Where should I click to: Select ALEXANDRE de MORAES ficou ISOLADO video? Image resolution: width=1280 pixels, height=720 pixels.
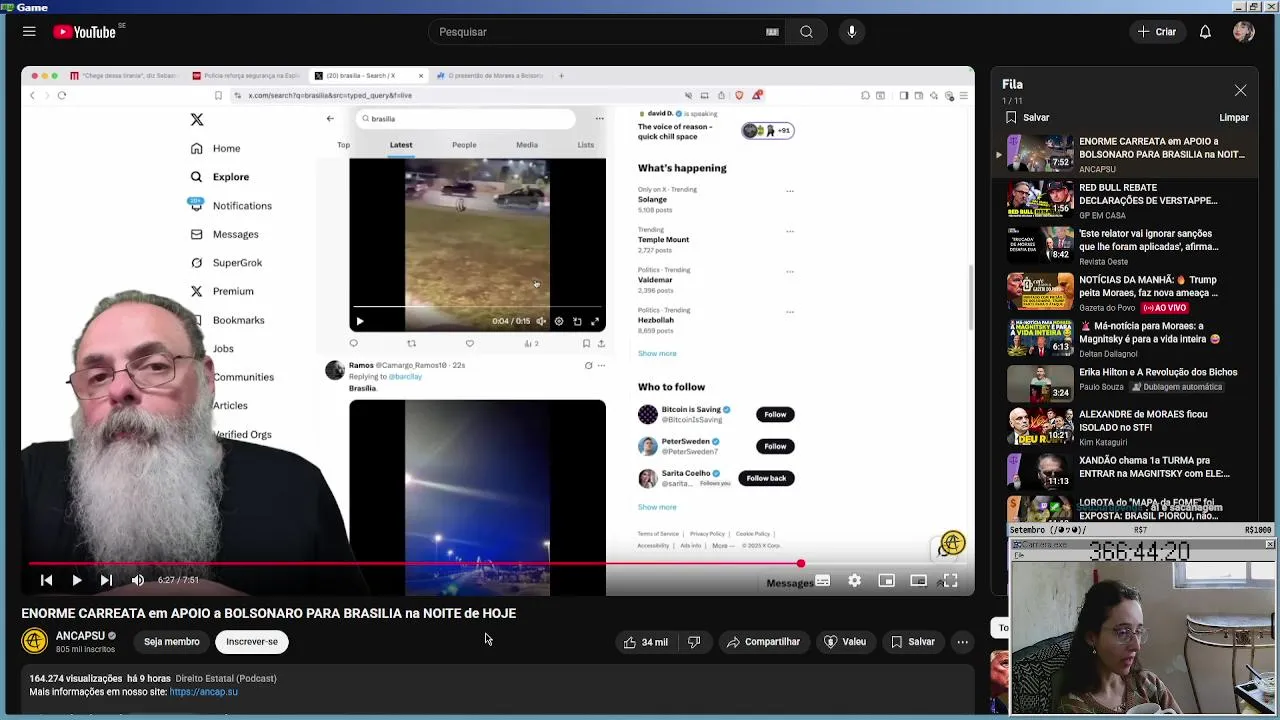(1125, 427)
